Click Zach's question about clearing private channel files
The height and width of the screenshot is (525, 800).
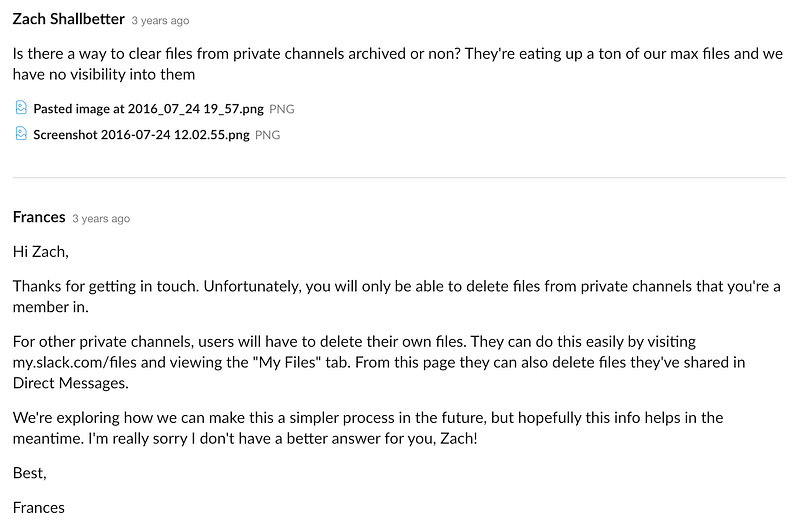coord(398,64)
